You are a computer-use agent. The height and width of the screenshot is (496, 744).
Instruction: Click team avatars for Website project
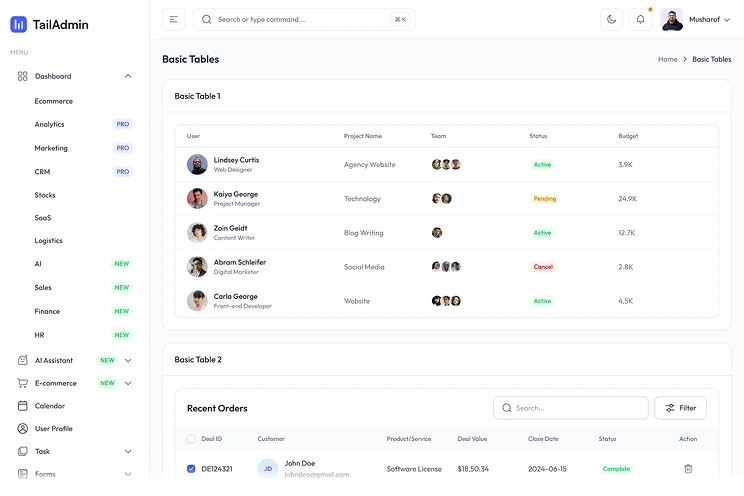446,301
